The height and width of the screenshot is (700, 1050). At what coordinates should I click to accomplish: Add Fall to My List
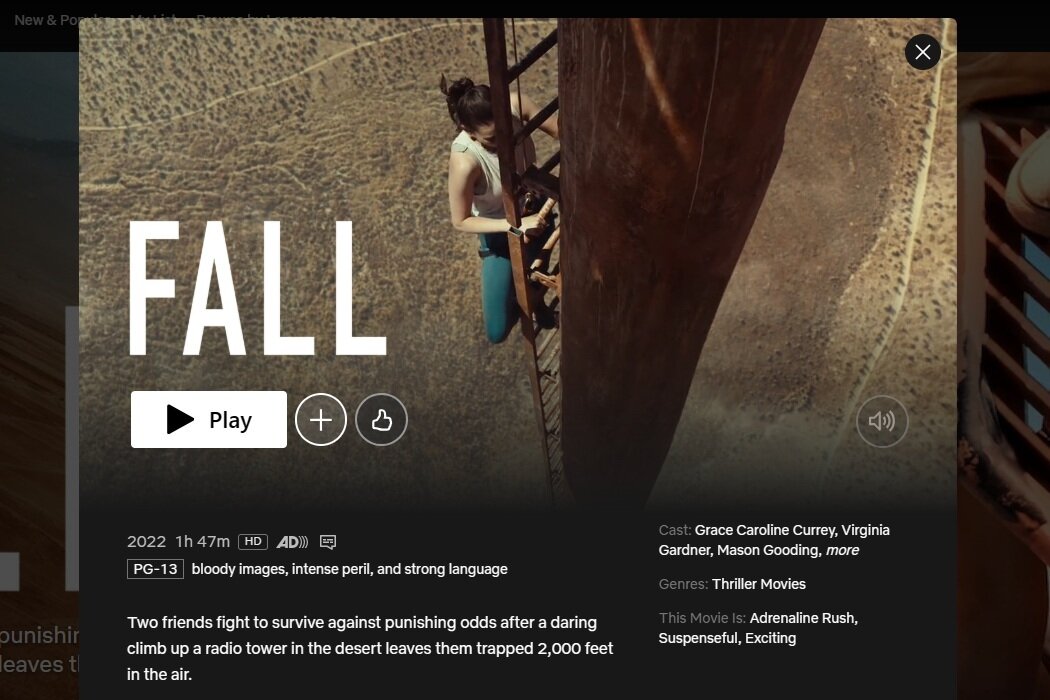321,420
